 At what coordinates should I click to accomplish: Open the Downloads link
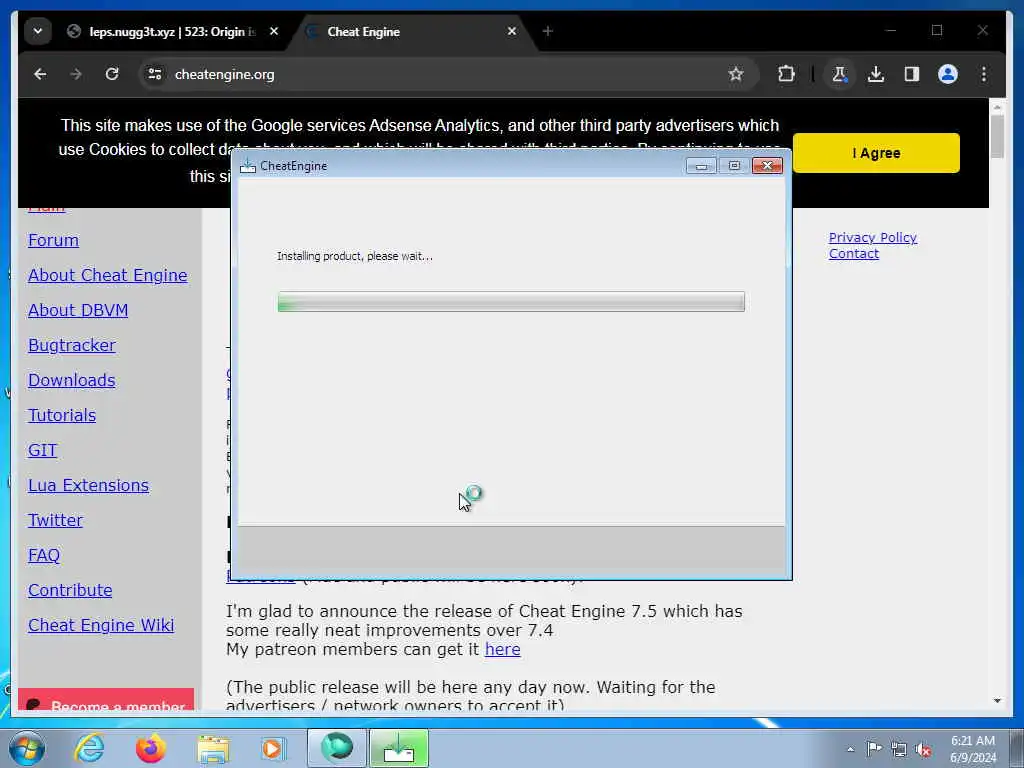point(72,380)
